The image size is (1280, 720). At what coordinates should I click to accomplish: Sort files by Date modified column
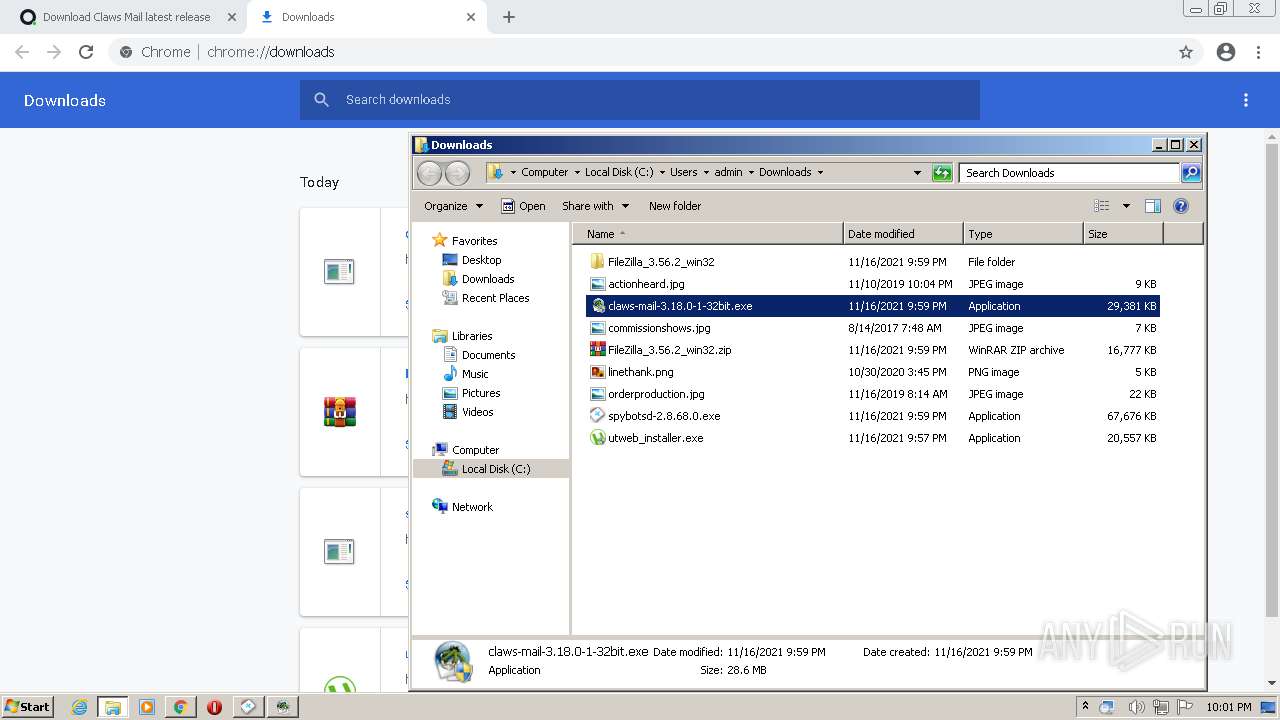click(903, 234)
